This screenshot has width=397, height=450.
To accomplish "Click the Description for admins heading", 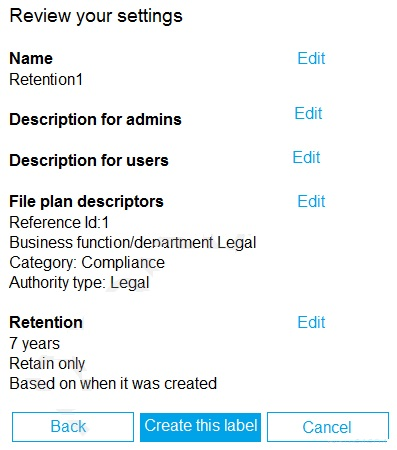I will coord(95,119).
